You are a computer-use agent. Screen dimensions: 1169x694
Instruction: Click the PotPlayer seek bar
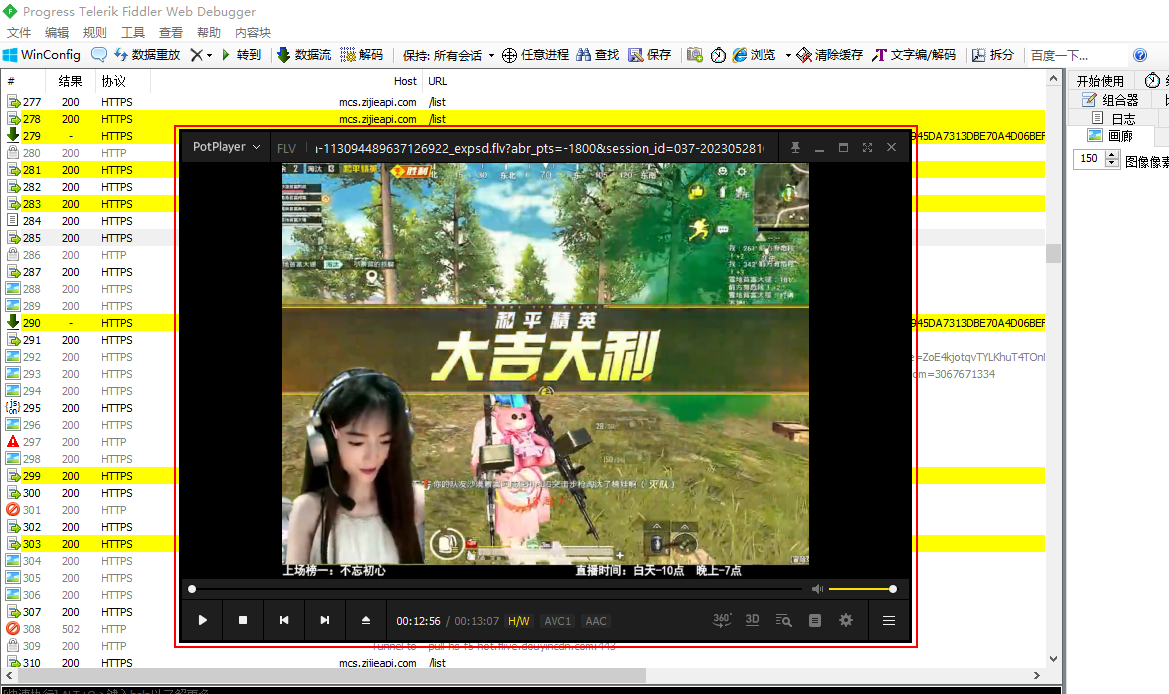tap(497, 589)
